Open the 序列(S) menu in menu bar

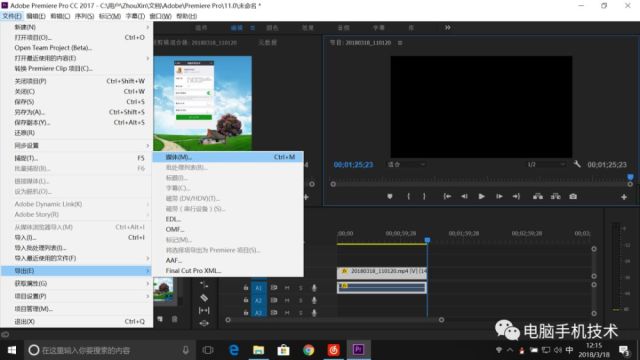tap(84, 16)
